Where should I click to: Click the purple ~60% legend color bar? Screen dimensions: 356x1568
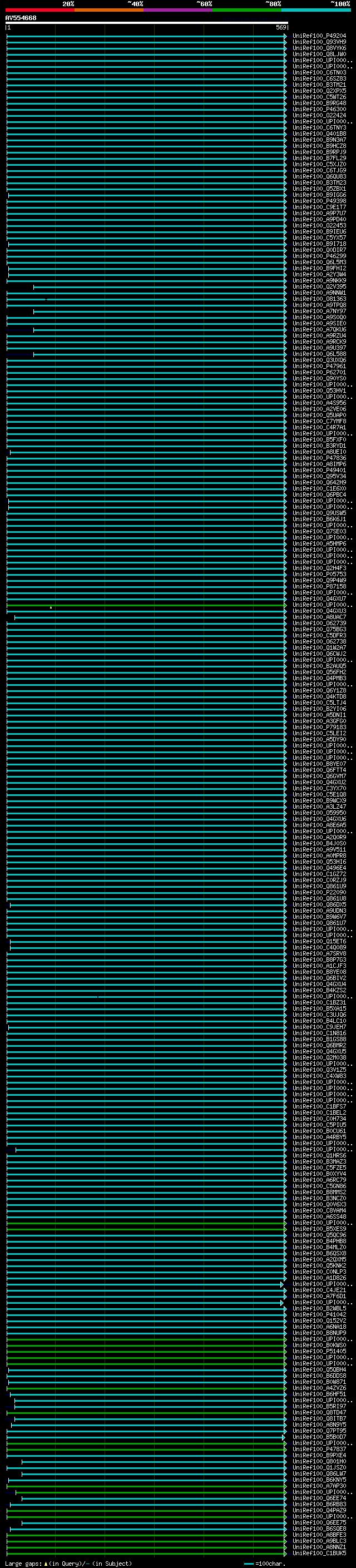179,10
